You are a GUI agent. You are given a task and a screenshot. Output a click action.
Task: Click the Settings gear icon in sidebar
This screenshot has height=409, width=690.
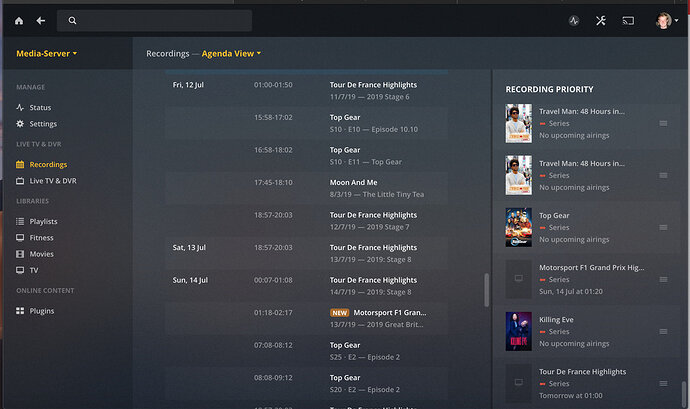[20, 124]
